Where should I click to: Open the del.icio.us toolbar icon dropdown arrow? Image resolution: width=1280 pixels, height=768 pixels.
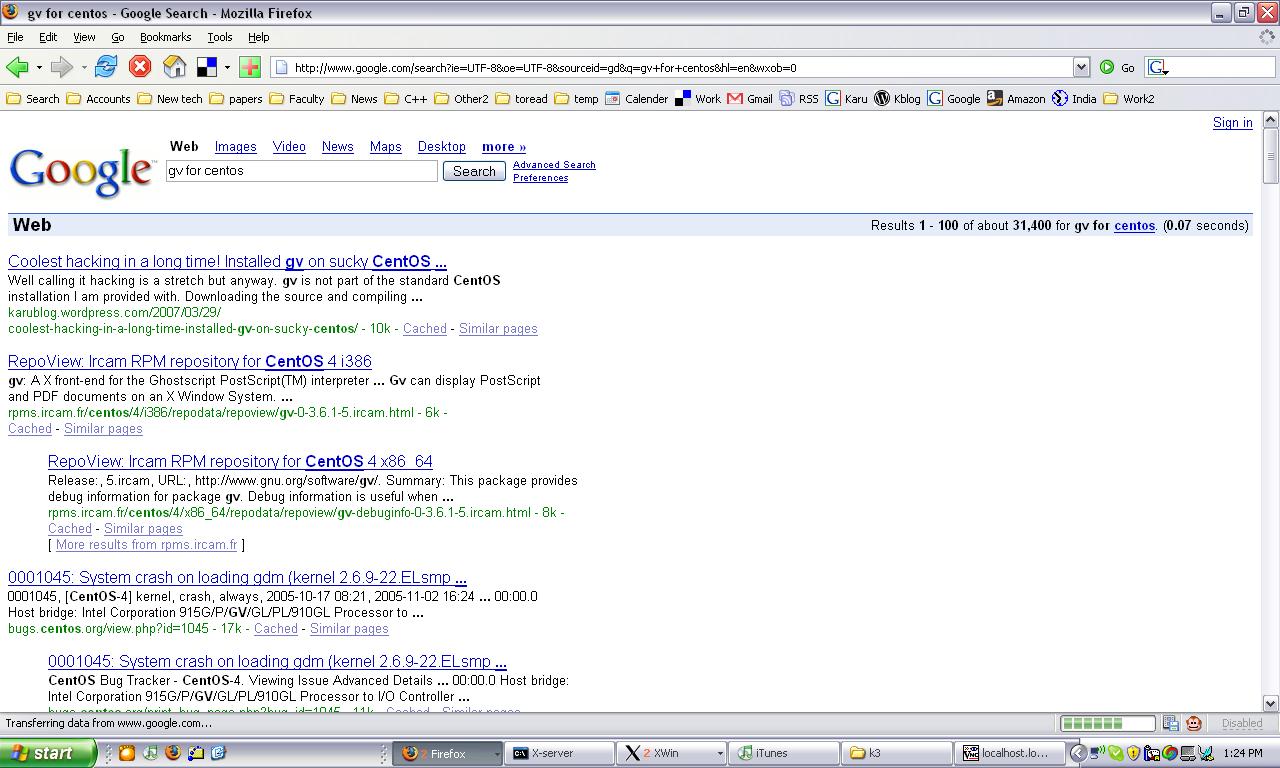point(227,68)
